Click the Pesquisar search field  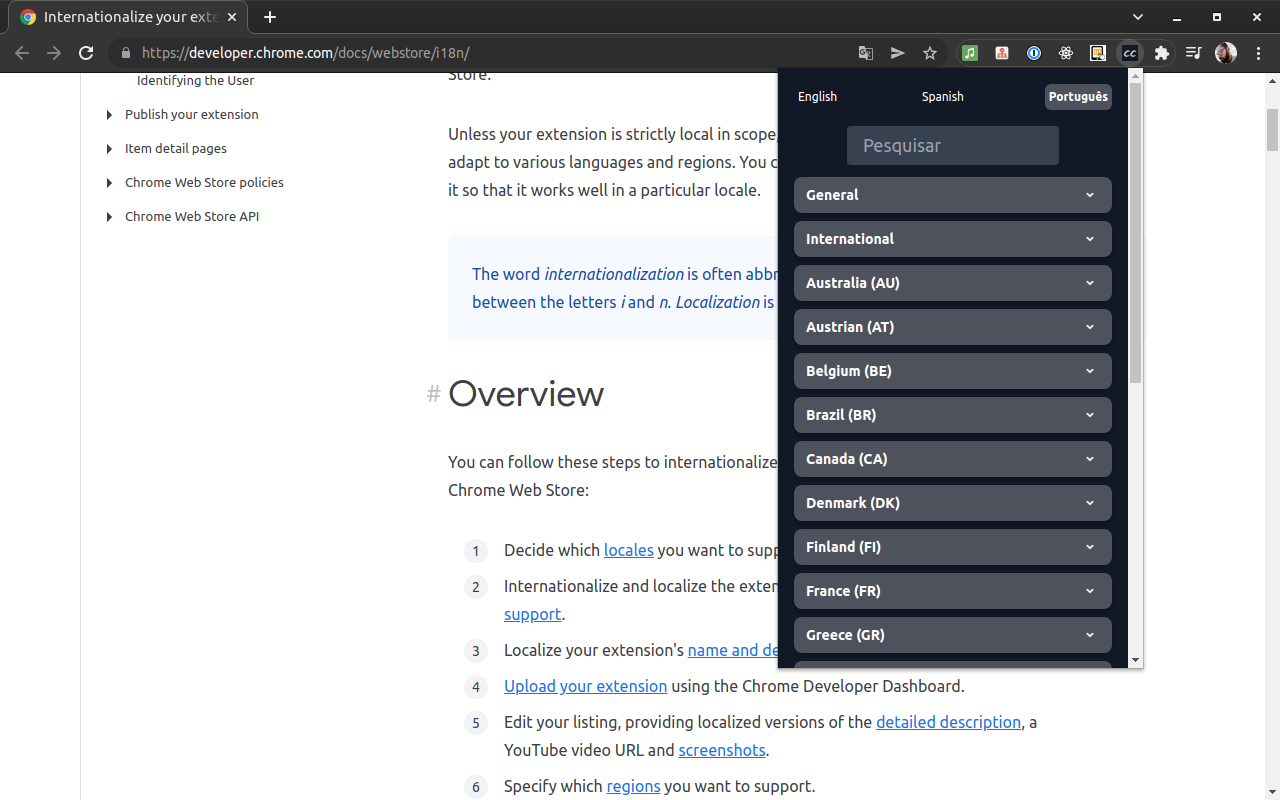pyautogui.click(x=952, y=146)
